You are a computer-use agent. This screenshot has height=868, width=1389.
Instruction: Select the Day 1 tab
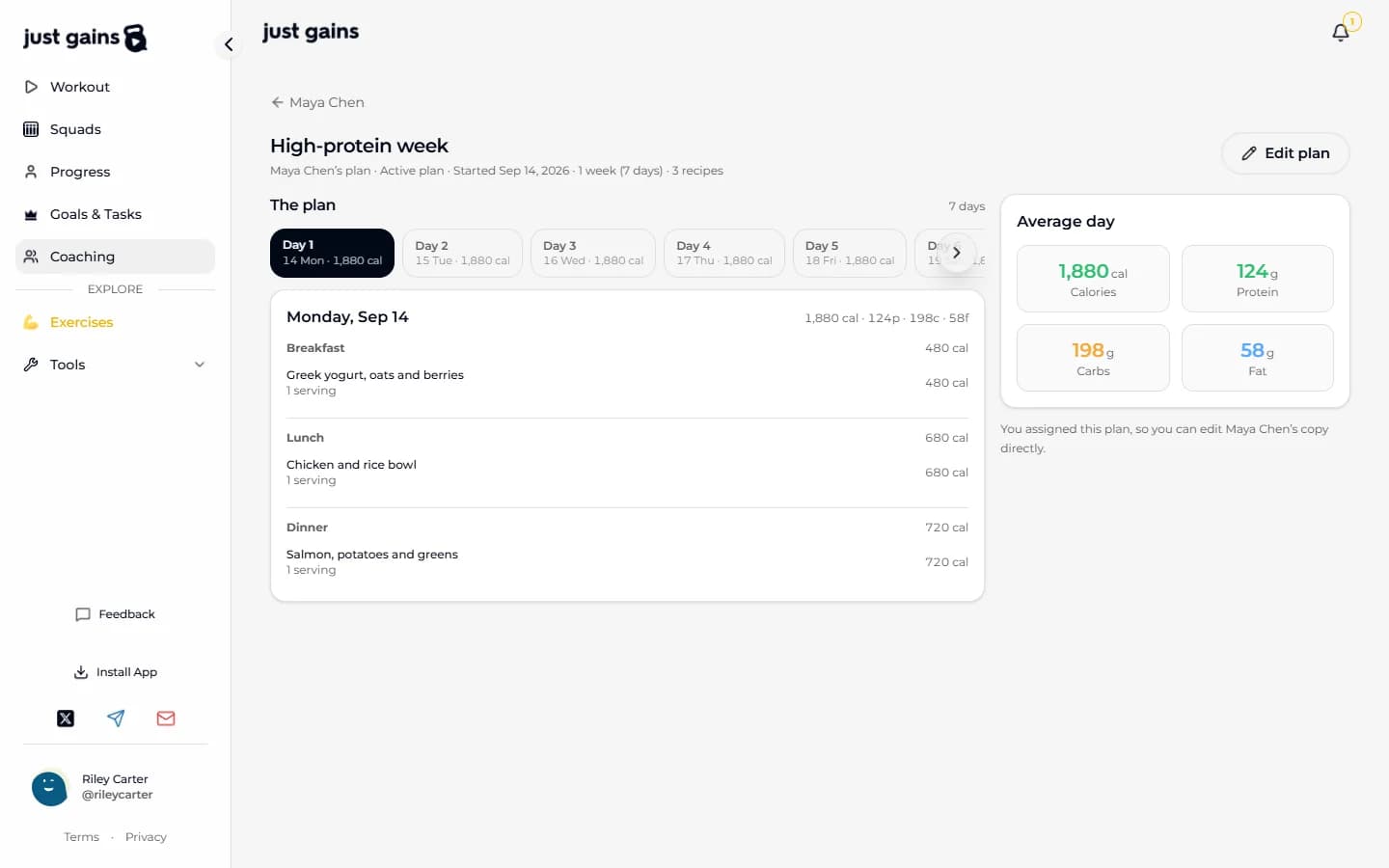(x=332, y=253)
